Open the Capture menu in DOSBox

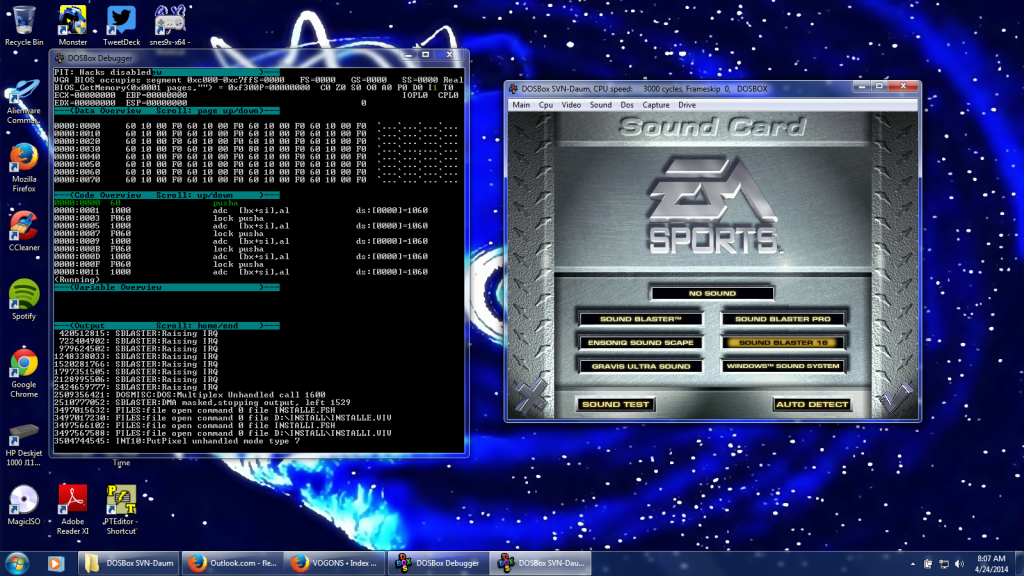click(656, 105)
